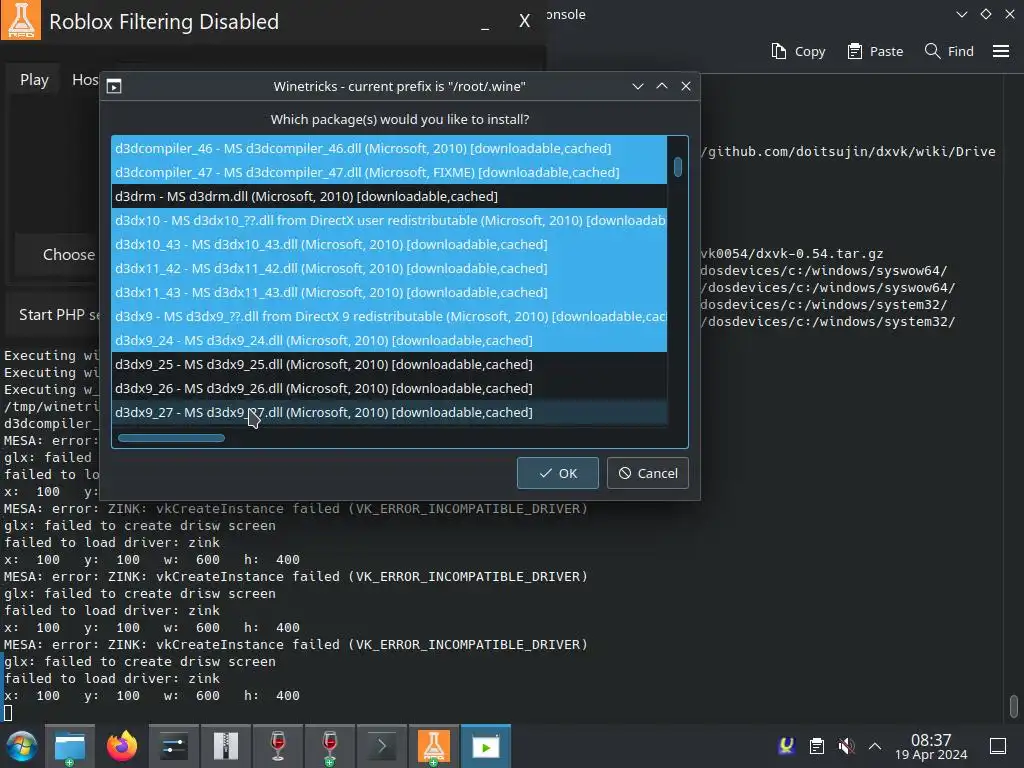Unmute via the volume tray icon

[846, 746]
